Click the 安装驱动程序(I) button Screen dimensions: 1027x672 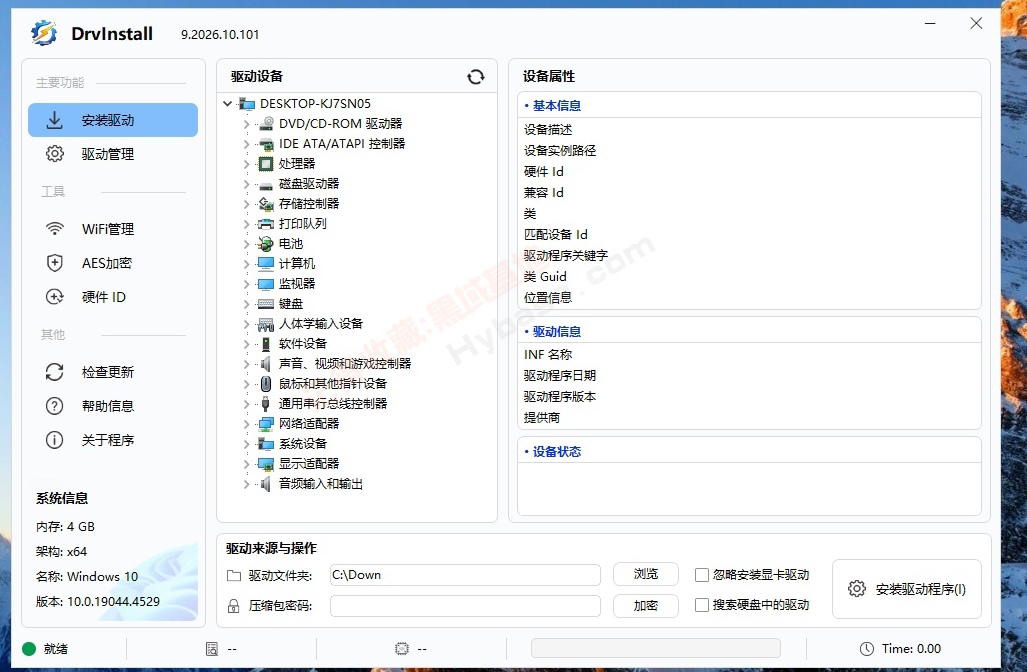coord(907,589)
